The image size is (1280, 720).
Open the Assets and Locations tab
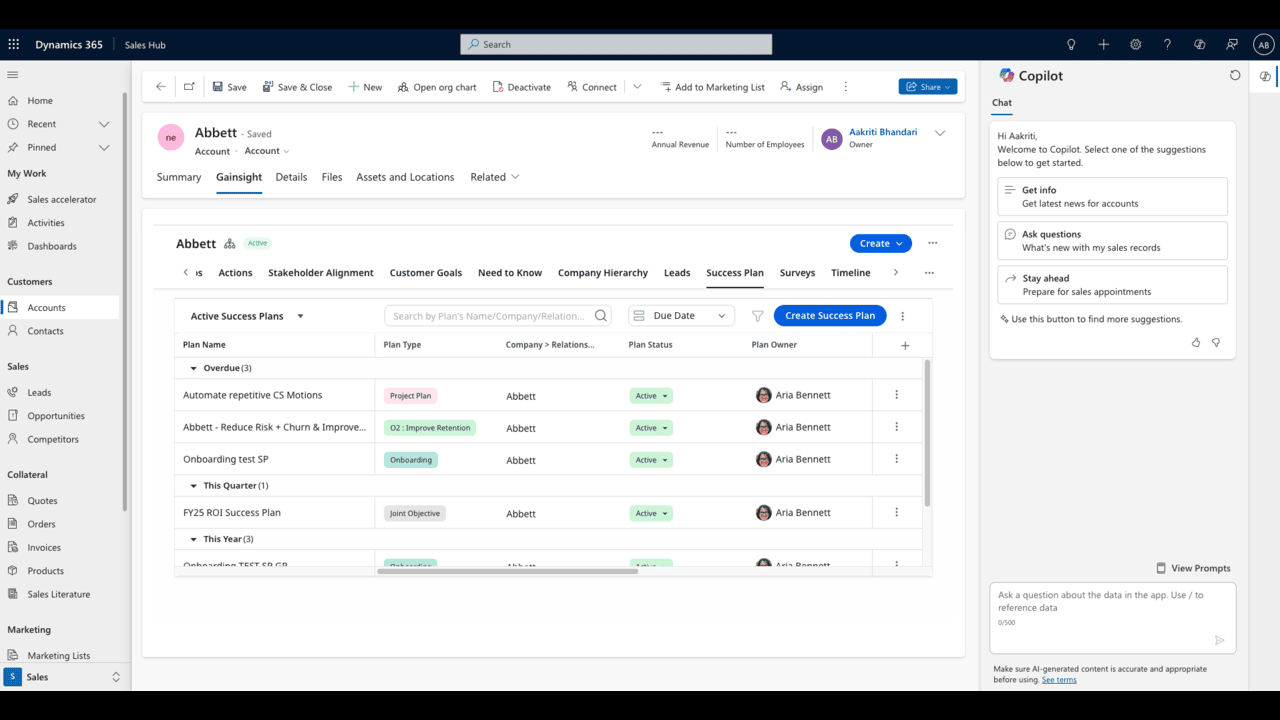[x=405, y=177]
